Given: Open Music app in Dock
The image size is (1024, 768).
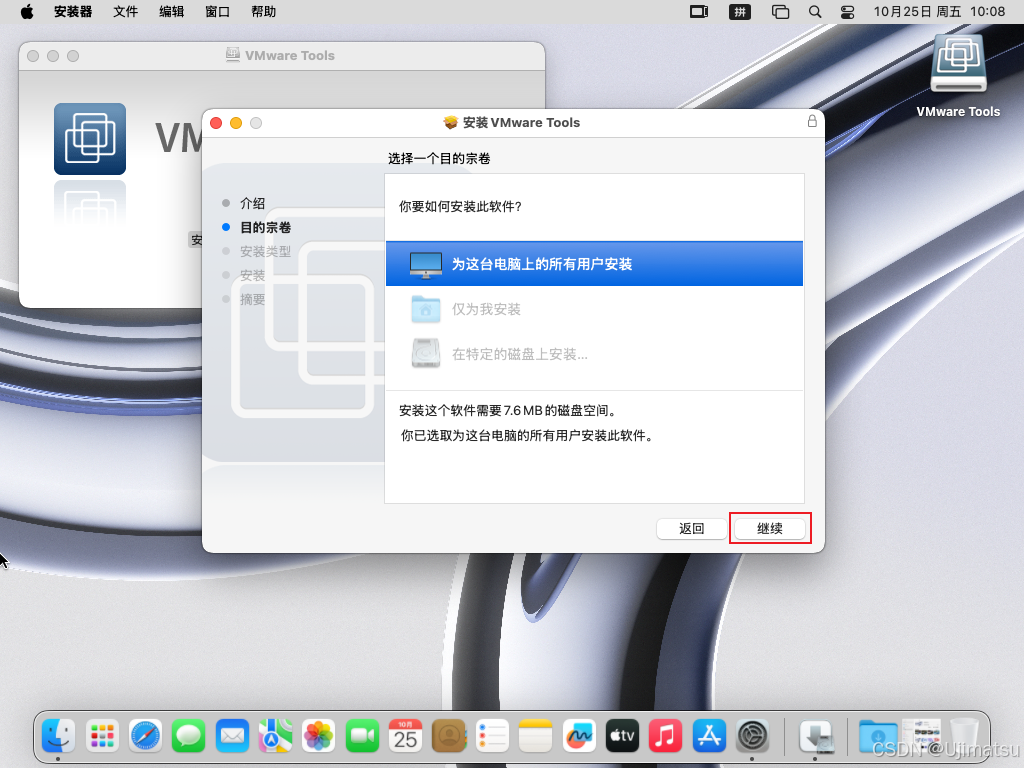Looking at the screenshot, I should point(665,737).
